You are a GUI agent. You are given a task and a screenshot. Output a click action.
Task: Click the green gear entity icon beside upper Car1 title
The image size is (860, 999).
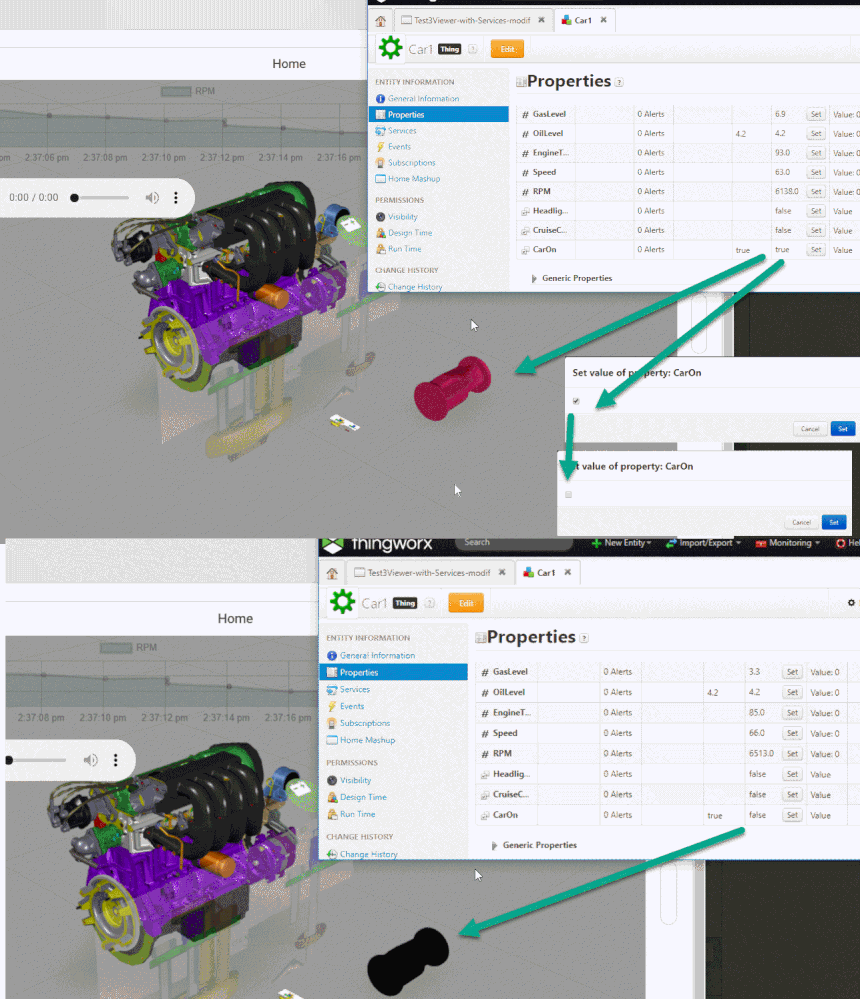tap(390, 48)
